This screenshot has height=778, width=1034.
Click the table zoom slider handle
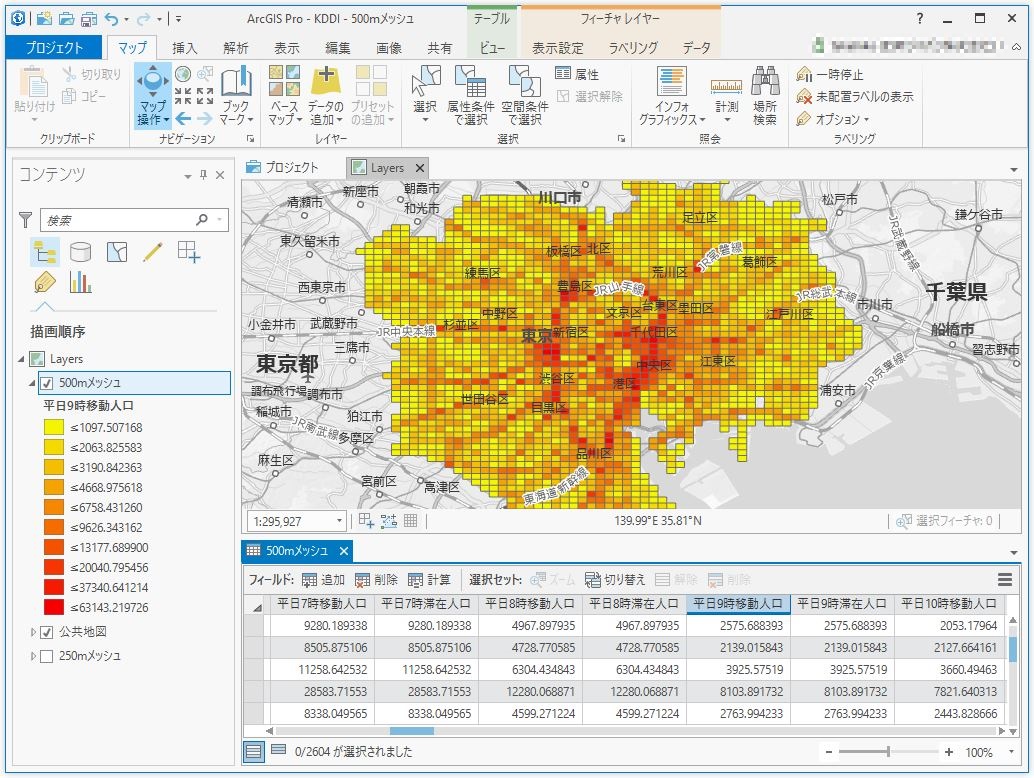pos(888,752)
